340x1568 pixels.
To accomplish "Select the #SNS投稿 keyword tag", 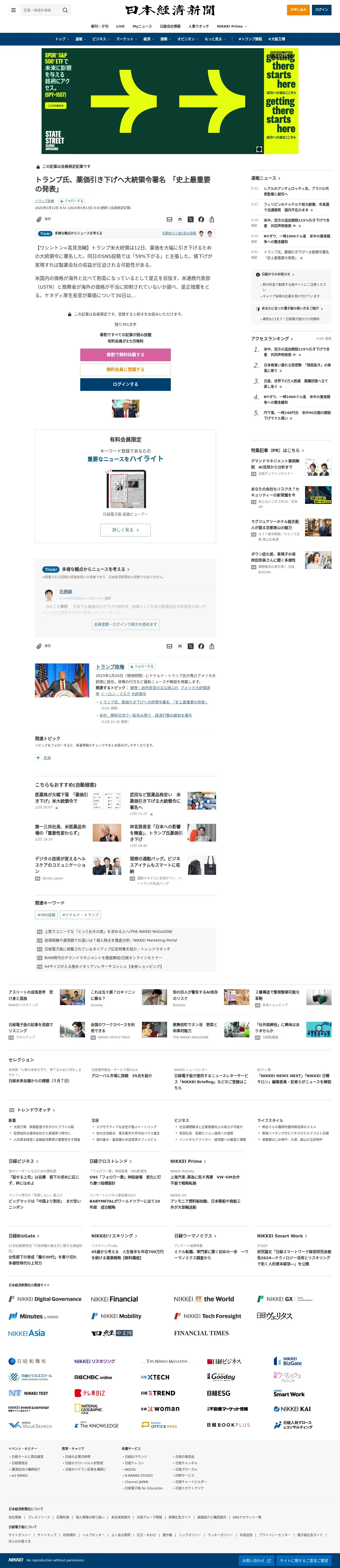I will [x=46, y=914].
